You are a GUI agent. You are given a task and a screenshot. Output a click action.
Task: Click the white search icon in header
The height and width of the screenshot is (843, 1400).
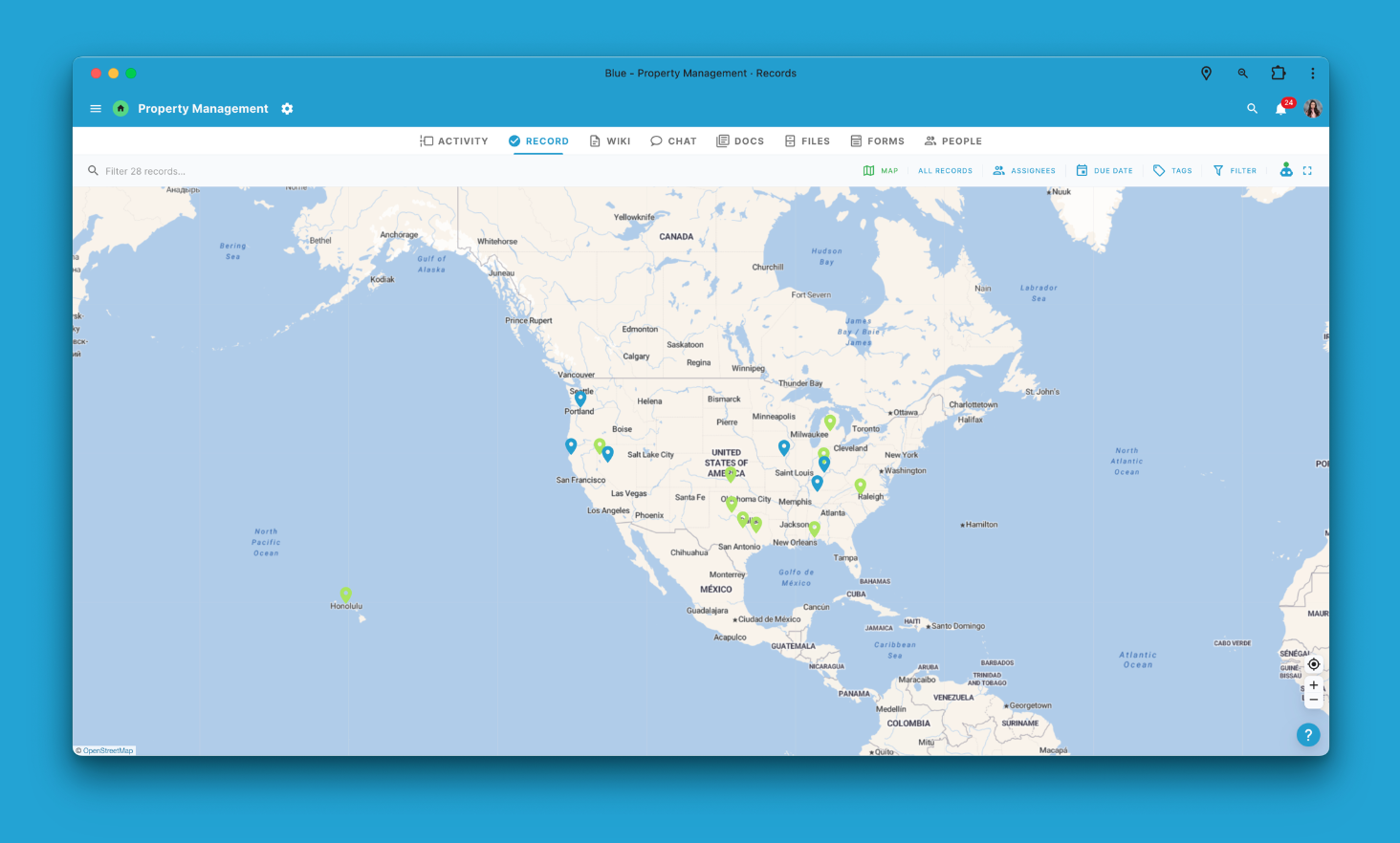pos(1252,109)
